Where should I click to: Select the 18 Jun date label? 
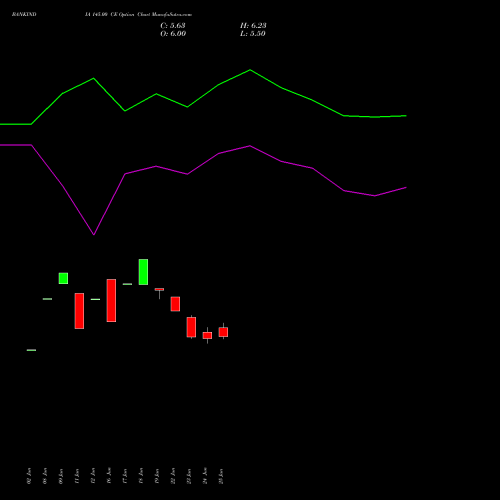141,476
